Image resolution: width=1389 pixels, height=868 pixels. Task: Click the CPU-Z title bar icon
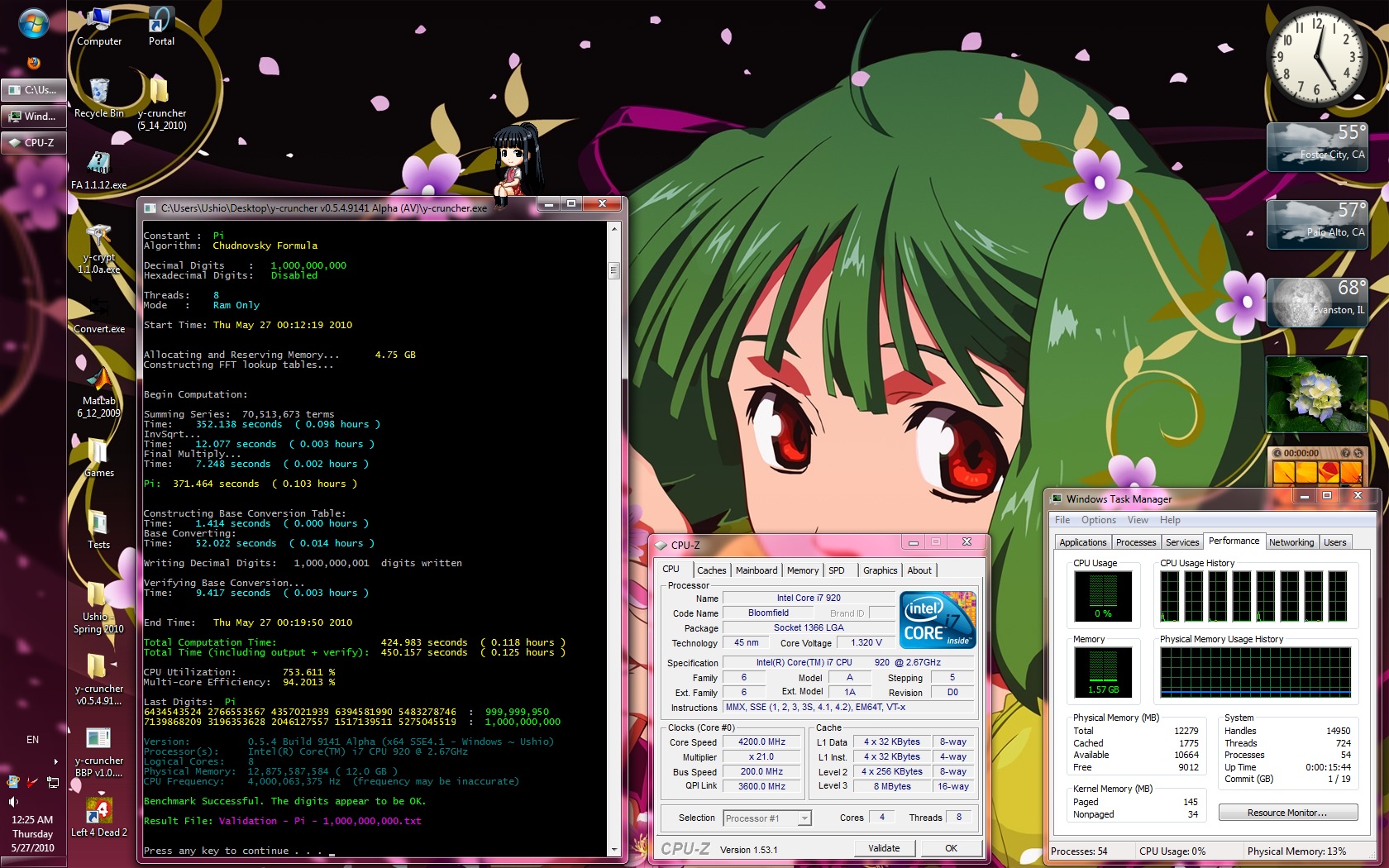click(661, 545)
